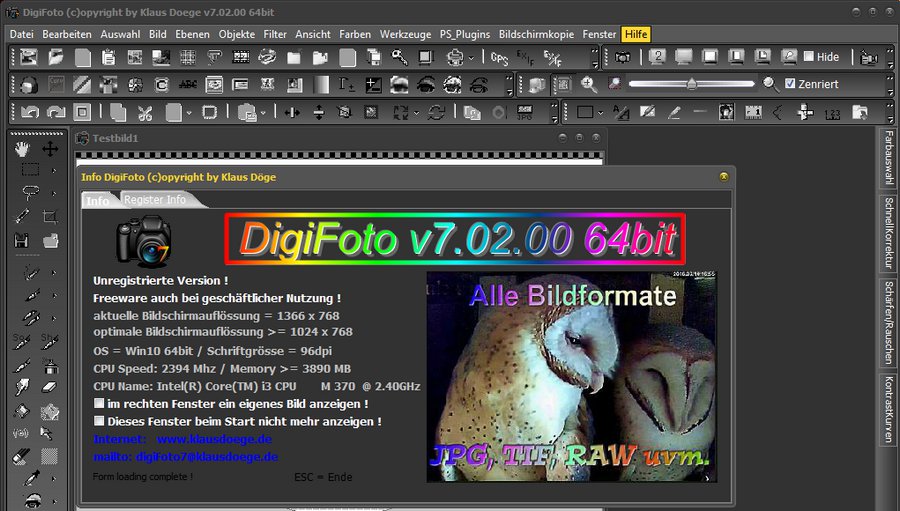900x511 pixels.
Task: Click the flip vertical icon
Action: [x=319, y=113]
